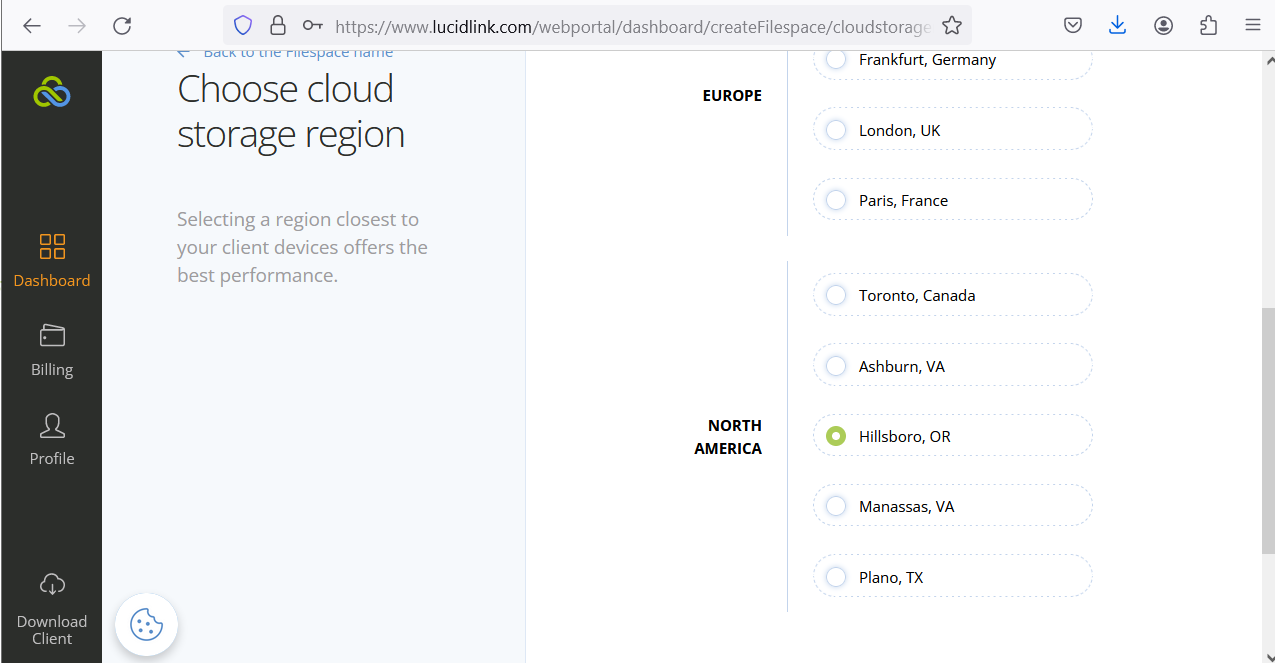
Task: Select the Plano, TX region
Action: coord(836,578)
